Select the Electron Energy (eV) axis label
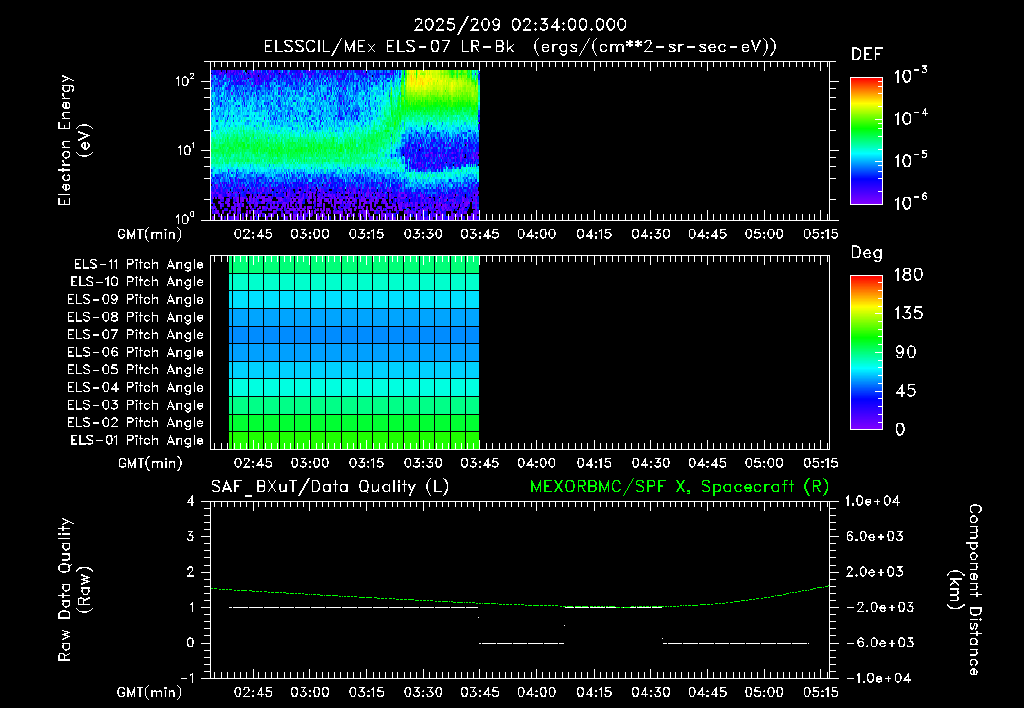Viewport: 1024px width, 708px height. point(74,140)
